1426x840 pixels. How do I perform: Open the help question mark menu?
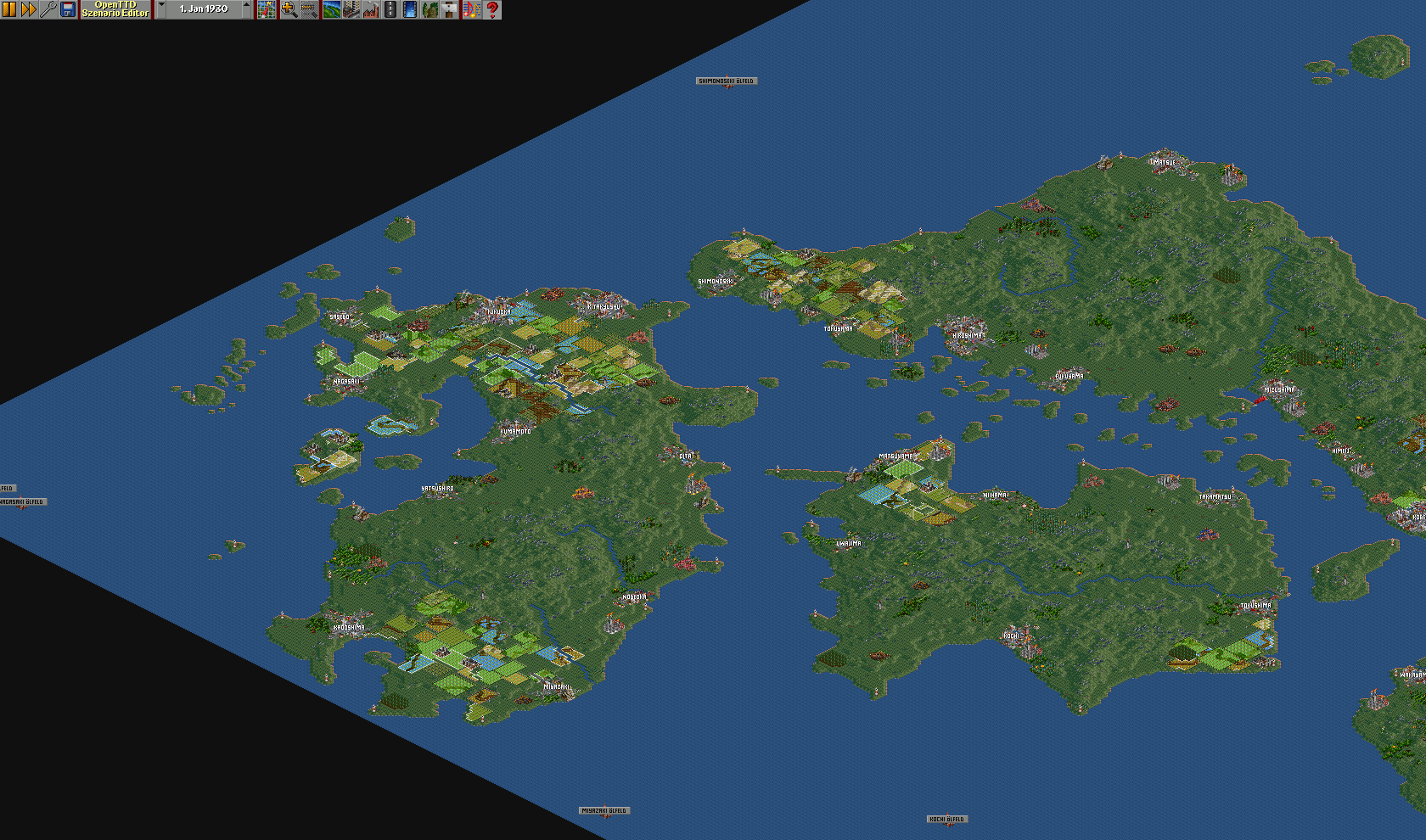(x=491, y=9)
